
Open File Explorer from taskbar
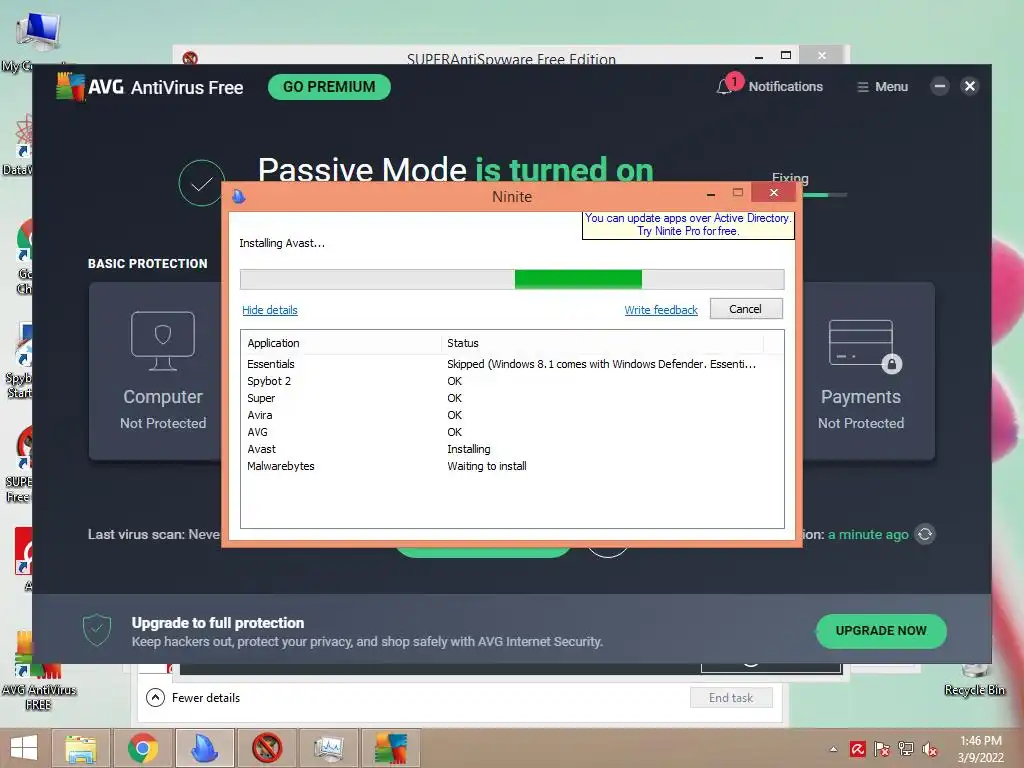pos(81,748)
